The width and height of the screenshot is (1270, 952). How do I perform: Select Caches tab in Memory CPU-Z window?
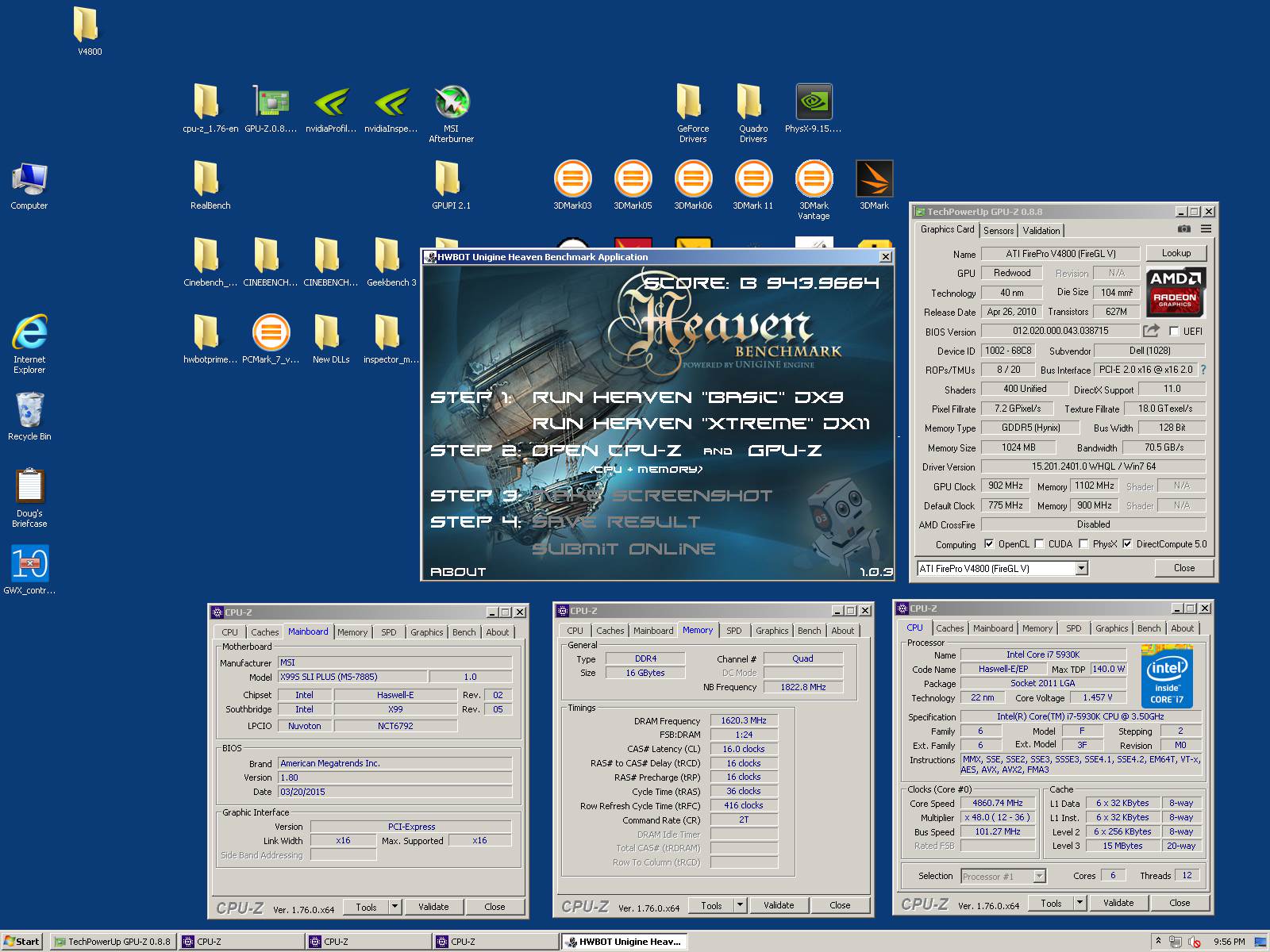point(610,631)
